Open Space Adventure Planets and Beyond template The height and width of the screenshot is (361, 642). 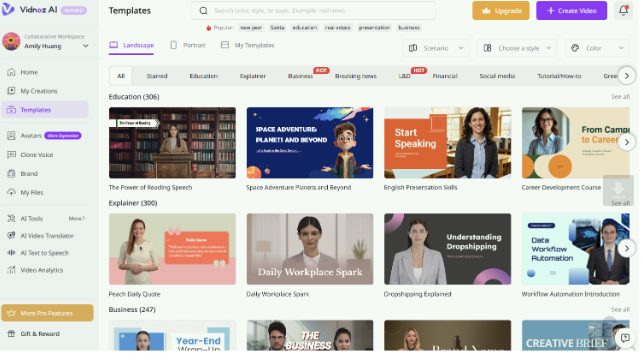(x=311, y=144)
